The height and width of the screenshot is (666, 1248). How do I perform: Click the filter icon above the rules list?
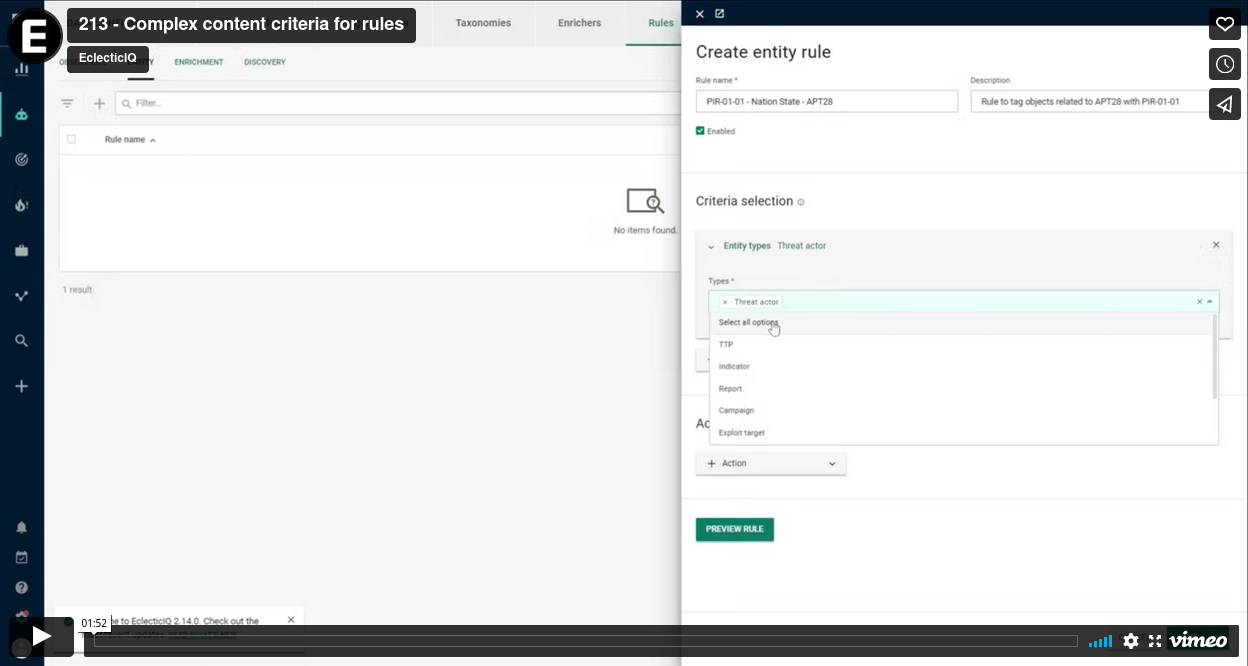67,102
